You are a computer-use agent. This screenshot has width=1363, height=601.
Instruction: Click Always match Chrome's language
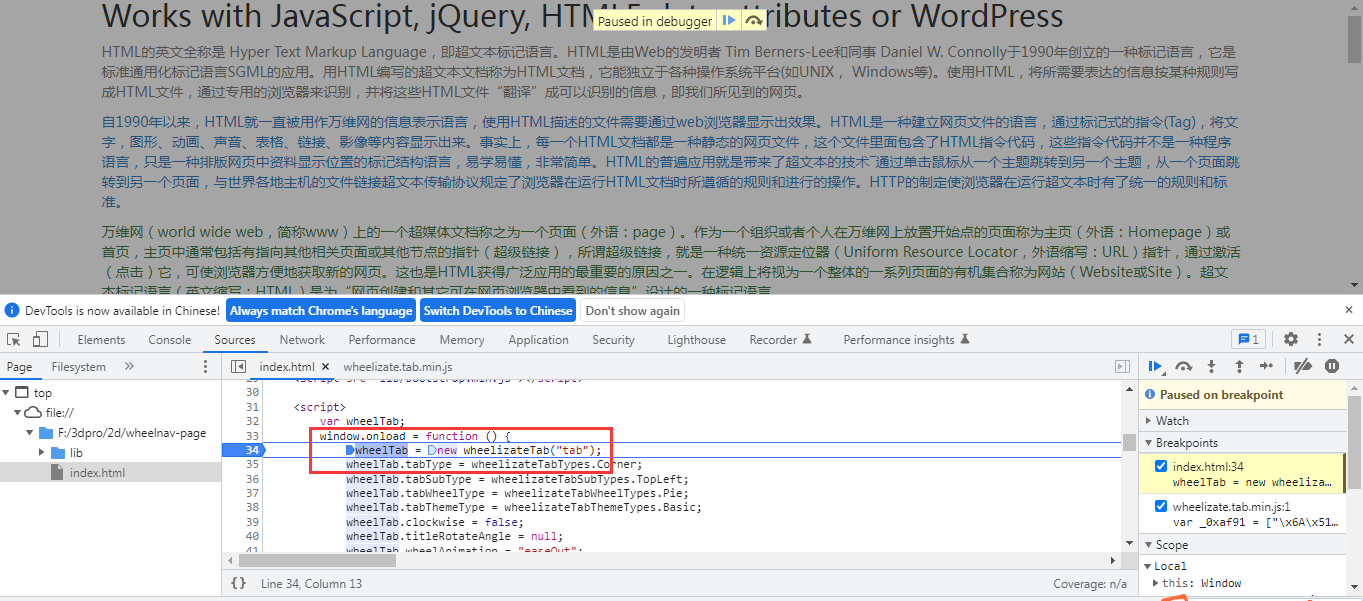pos(321,310)
